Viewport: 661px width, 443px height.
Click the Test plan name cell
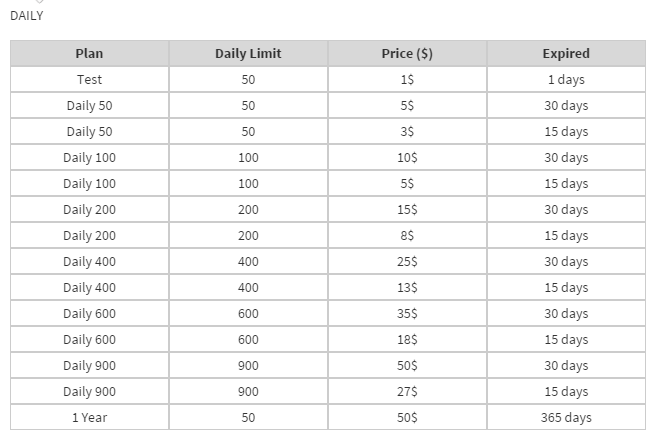click(89, 80)
